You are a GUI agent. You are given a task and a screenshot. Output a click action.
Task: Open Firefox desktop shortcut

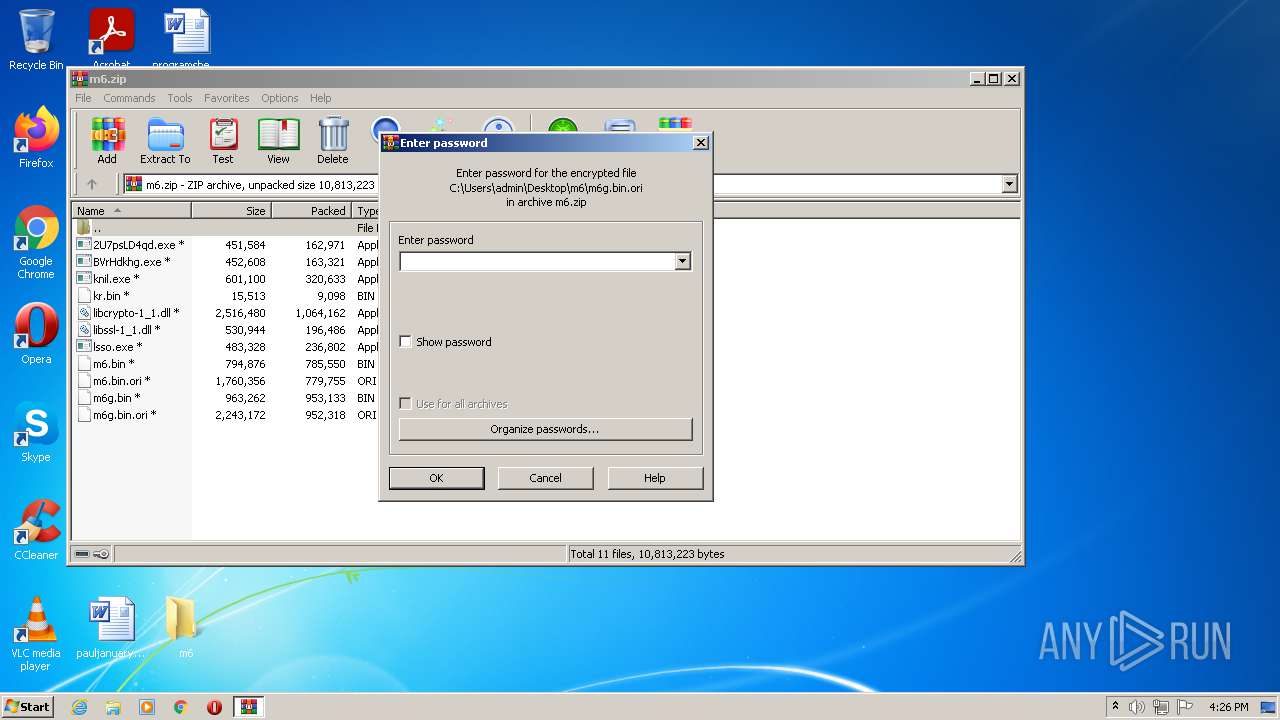coord(36,138)
